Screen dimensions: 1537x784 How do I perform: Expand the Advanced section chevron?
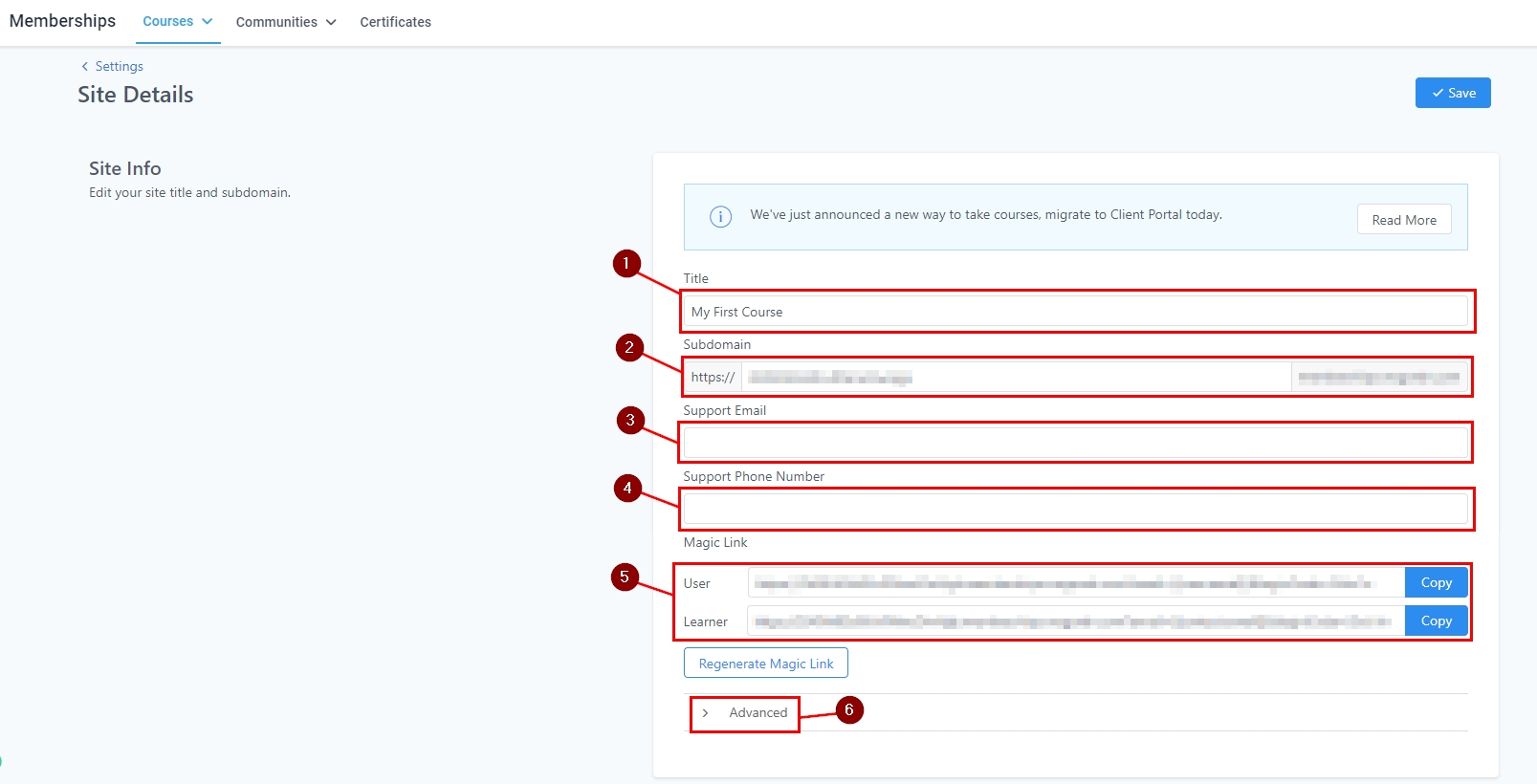(x=705, y=713)
